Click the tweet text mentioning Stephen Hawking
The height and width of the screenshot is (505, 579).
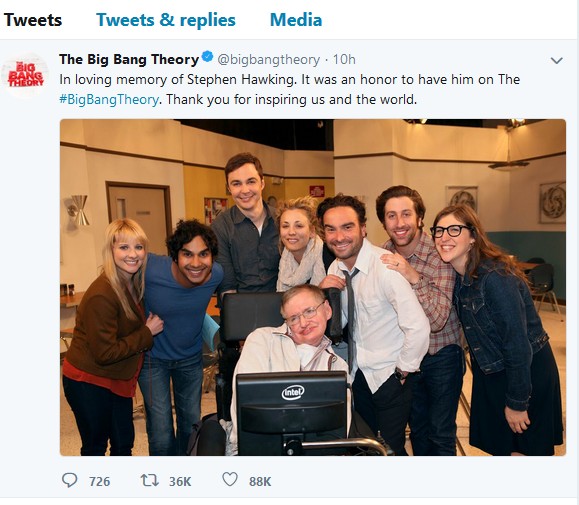(x=290, y=80)
